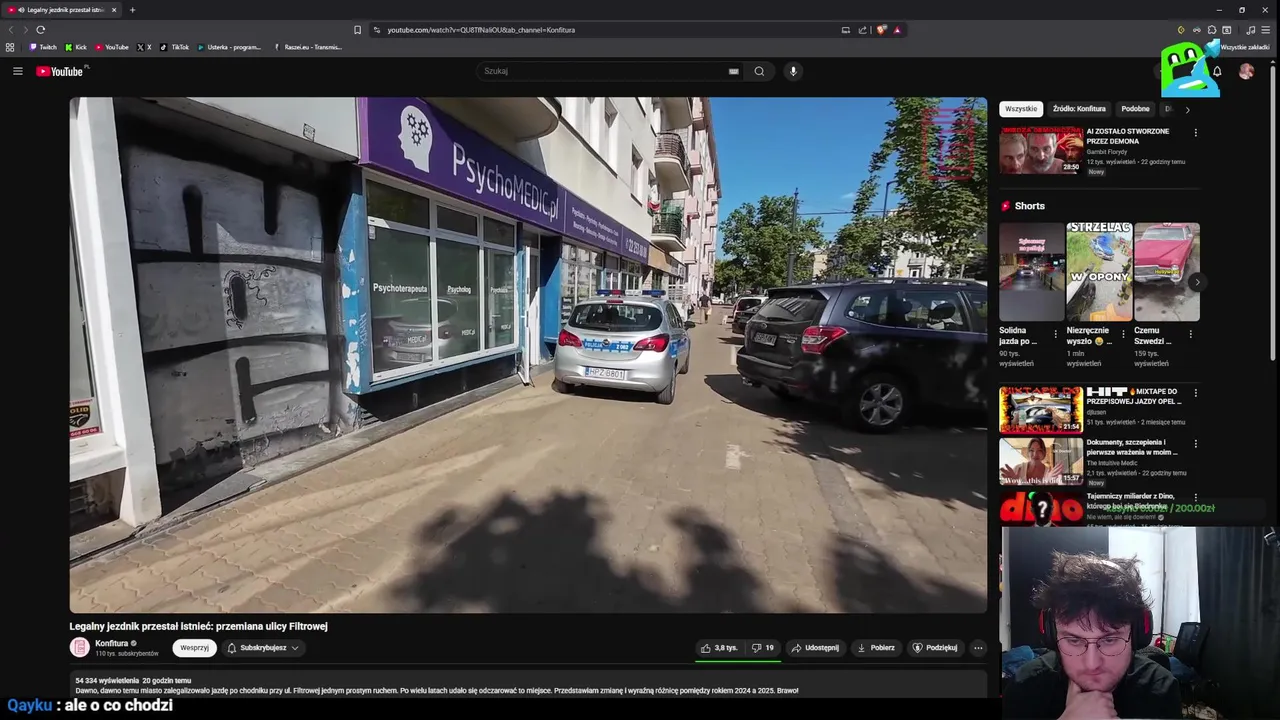The width and height of the screenshot is (1280, 720).
Task: Open the Kick bookmark
Action: pos(76,47)
